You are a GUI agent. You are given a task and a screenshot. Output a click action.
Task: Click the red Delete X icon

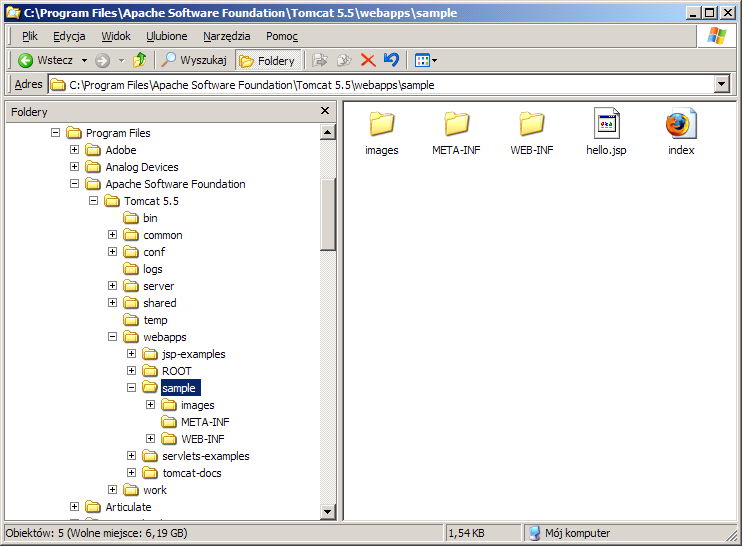click(368, 60)
